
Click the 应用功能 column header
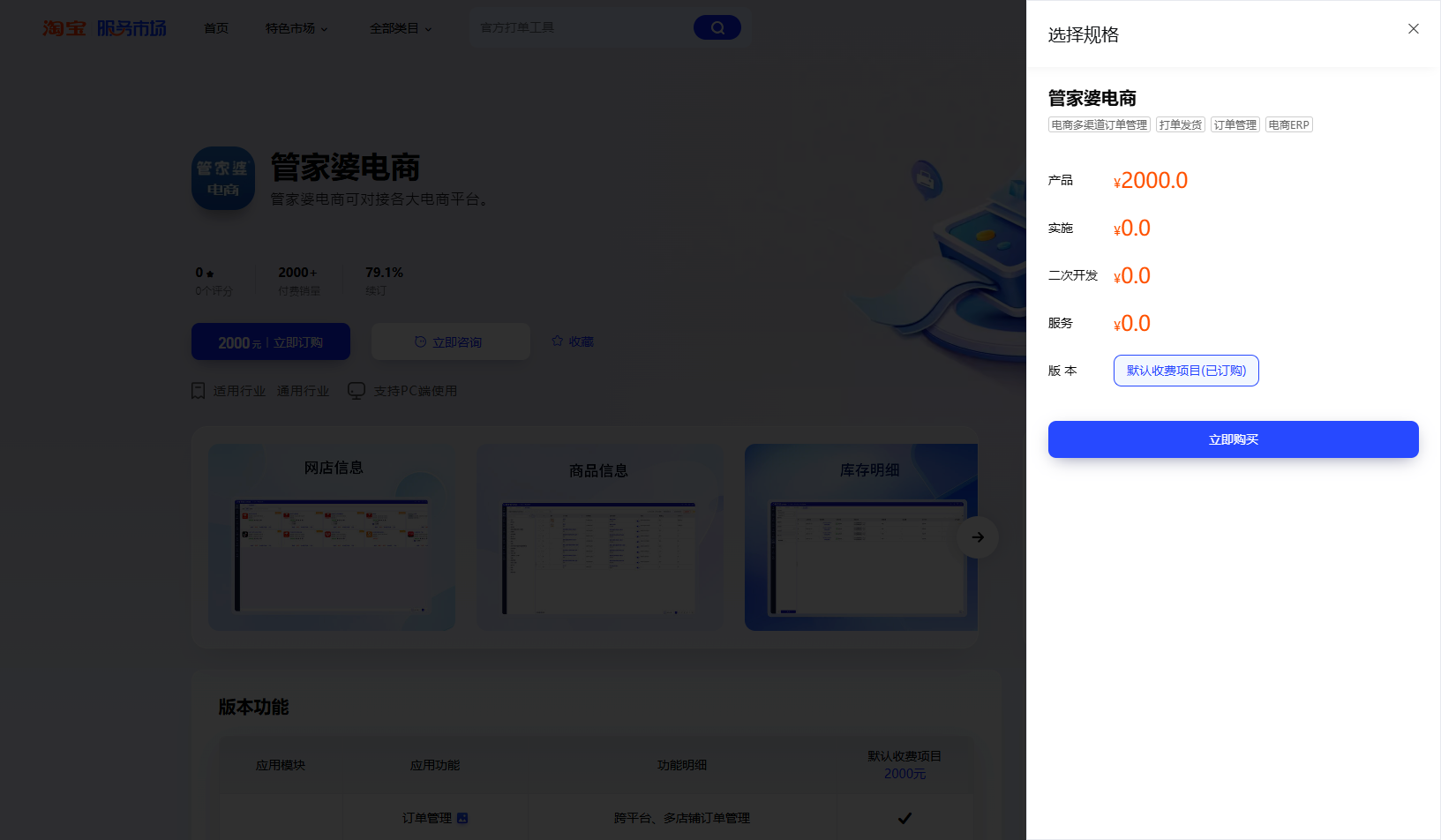click(x=435, y=766)
